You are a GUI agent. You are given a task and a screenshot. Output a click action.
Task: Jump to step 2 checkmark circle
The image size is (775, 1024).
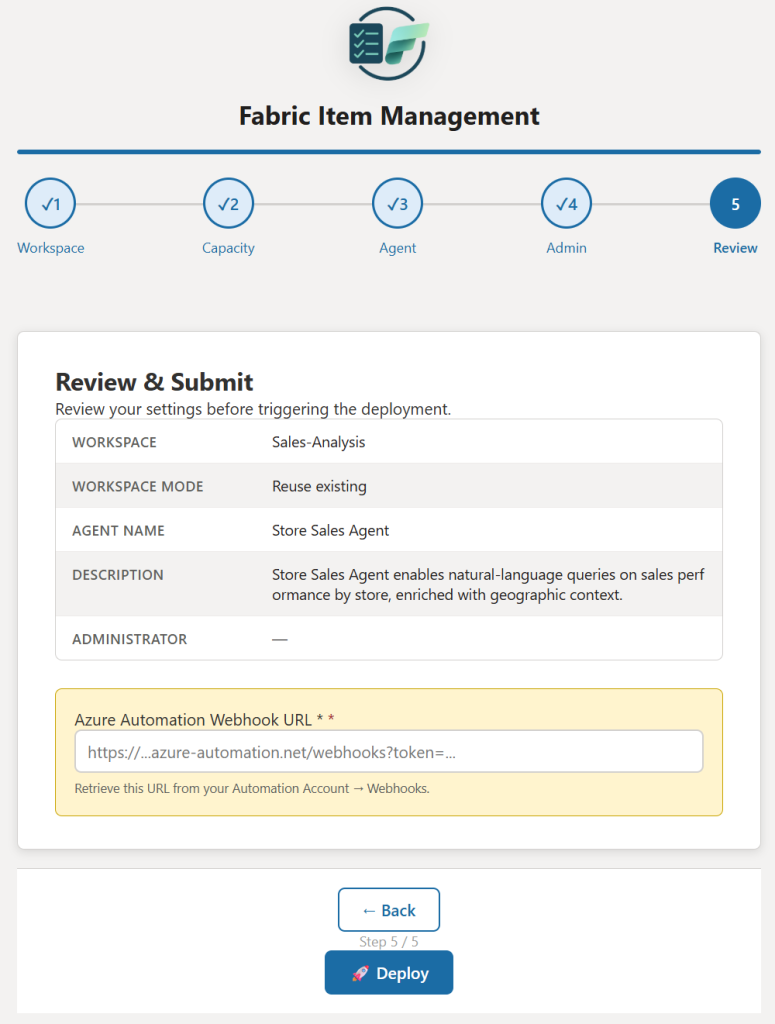[228, 204]
